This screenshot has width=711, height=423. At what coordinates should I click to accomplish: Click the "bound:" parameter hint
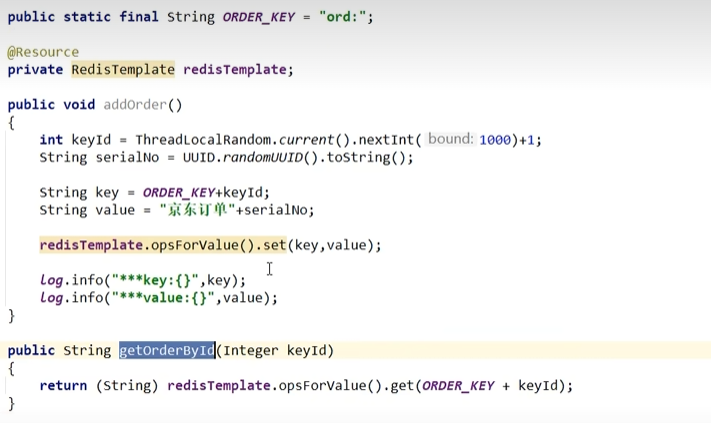450,140
